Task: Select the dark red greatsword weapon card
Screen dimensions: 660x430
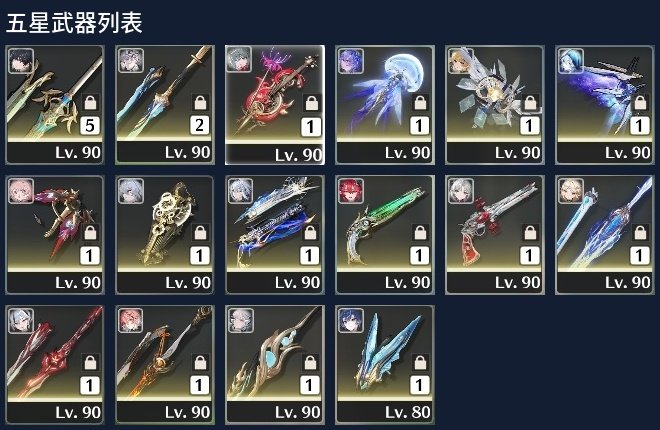Action: tap(55, 365)
